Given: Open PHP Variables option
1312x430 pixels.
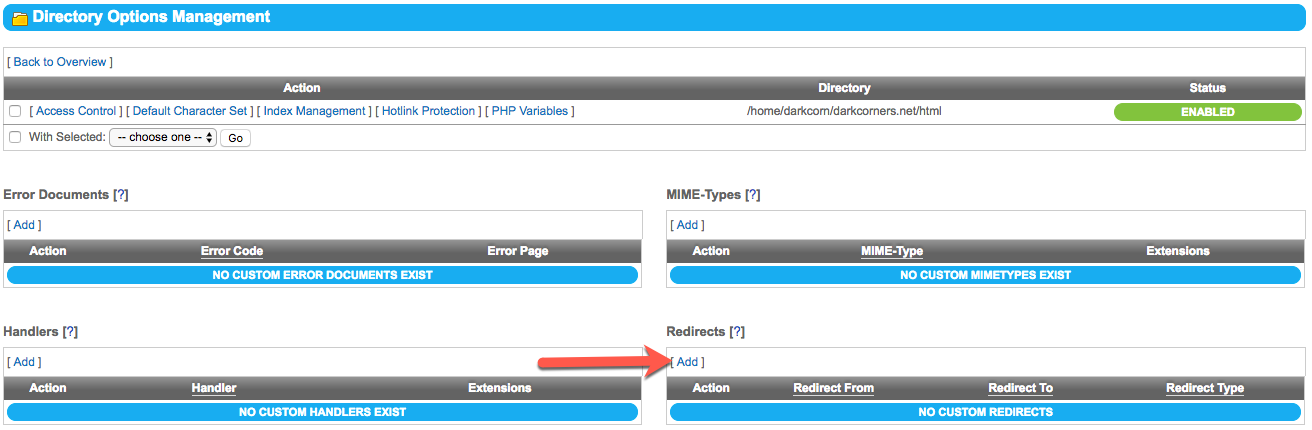Looking at the screenshot, I should click(x=529, y=111).
